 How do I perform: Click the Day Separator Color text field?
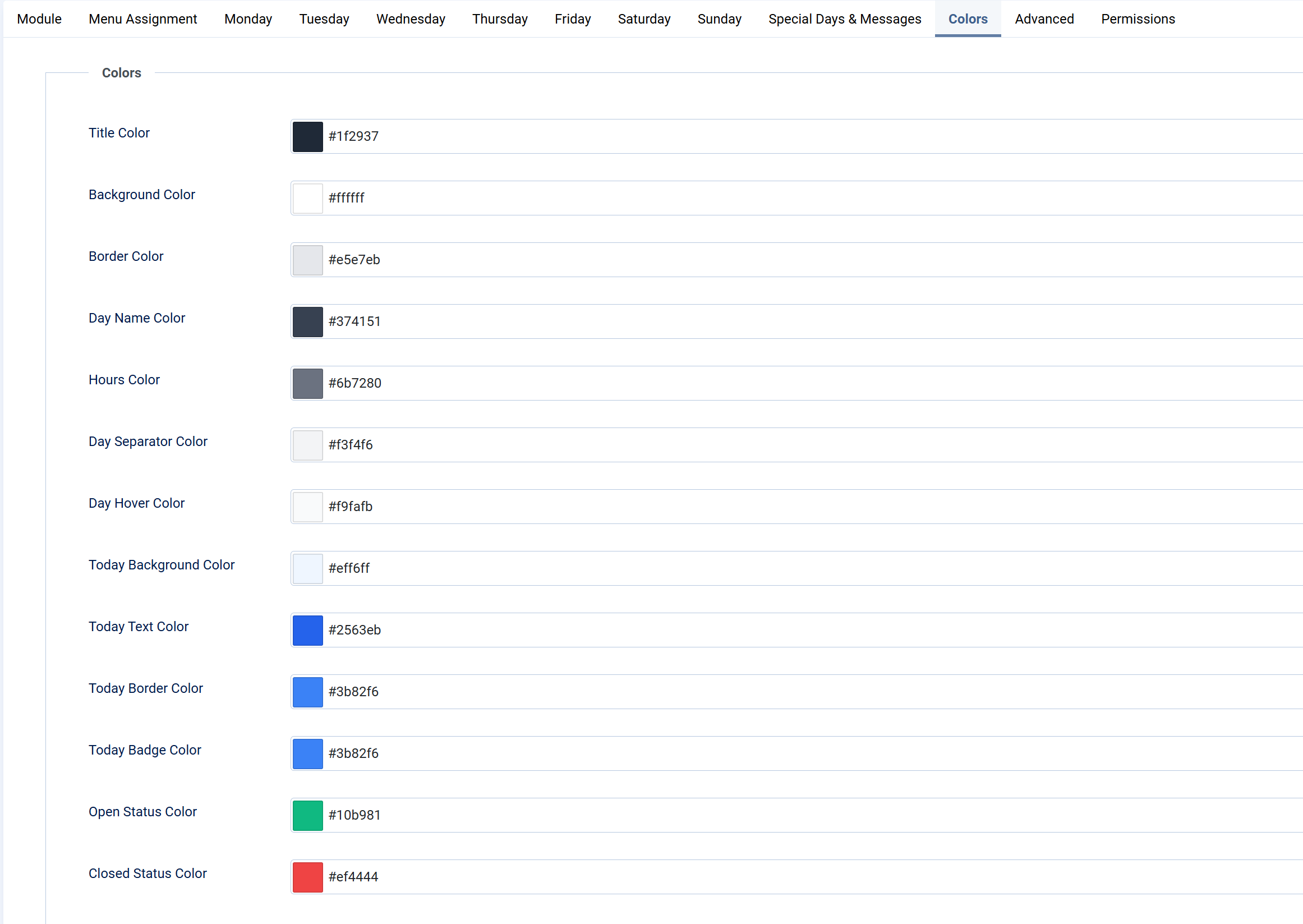(796, 445)
